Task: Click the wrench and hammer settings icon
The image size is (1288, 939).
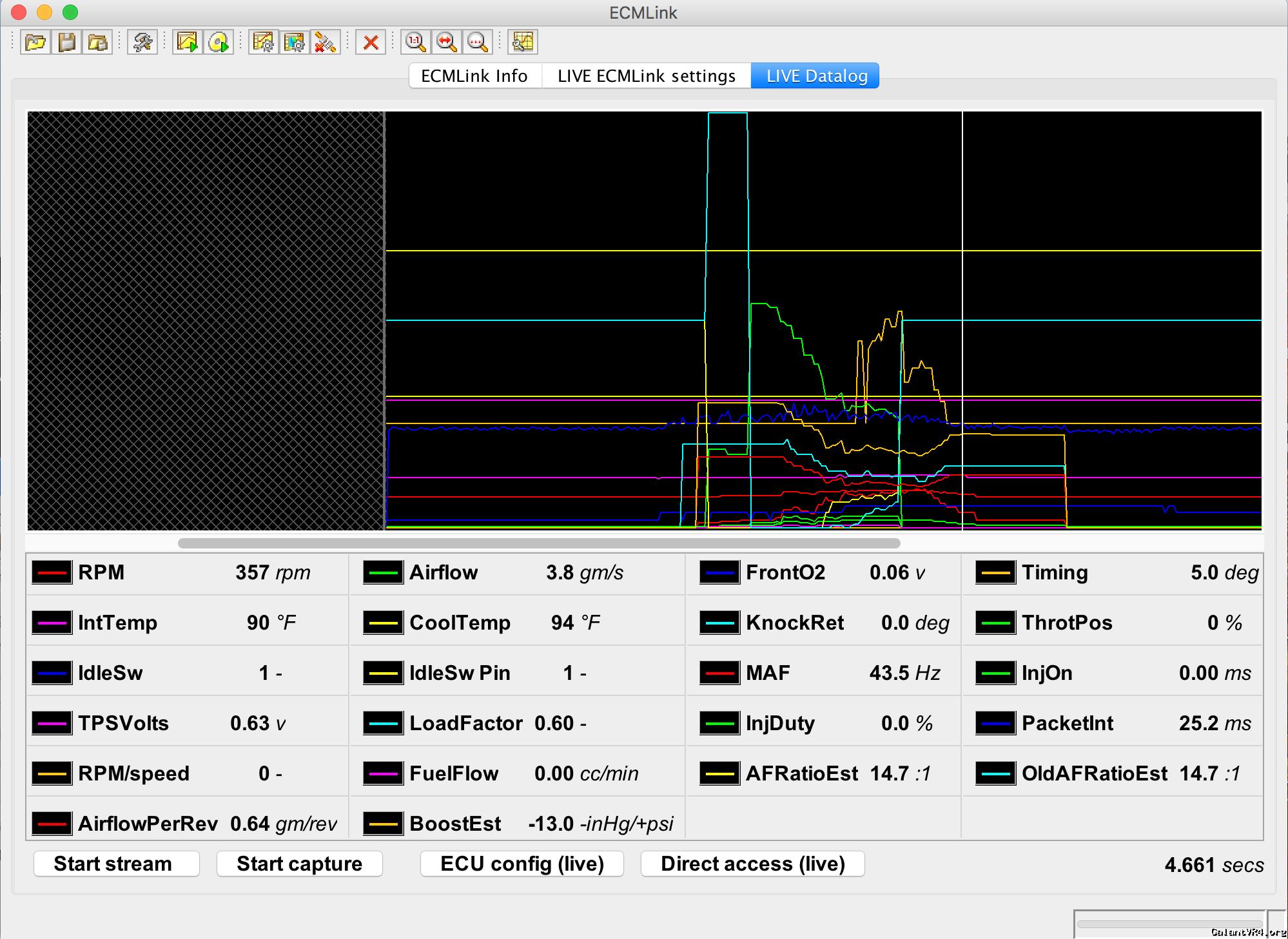Action: [x=142, y=43]
